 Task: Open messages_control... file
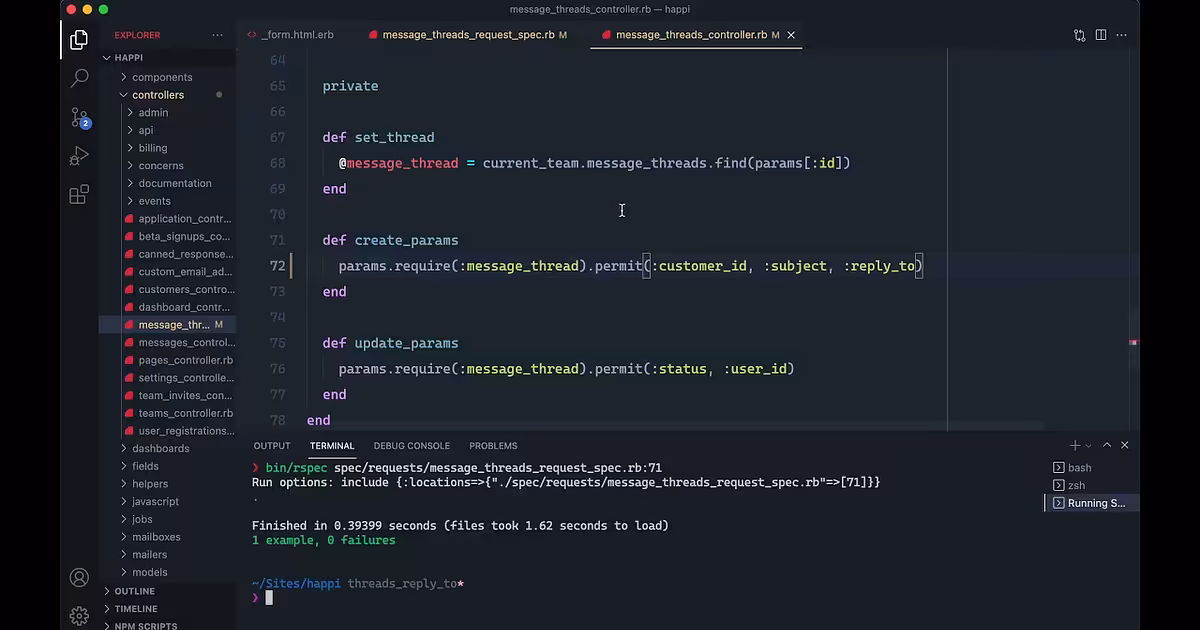(186, 343)
